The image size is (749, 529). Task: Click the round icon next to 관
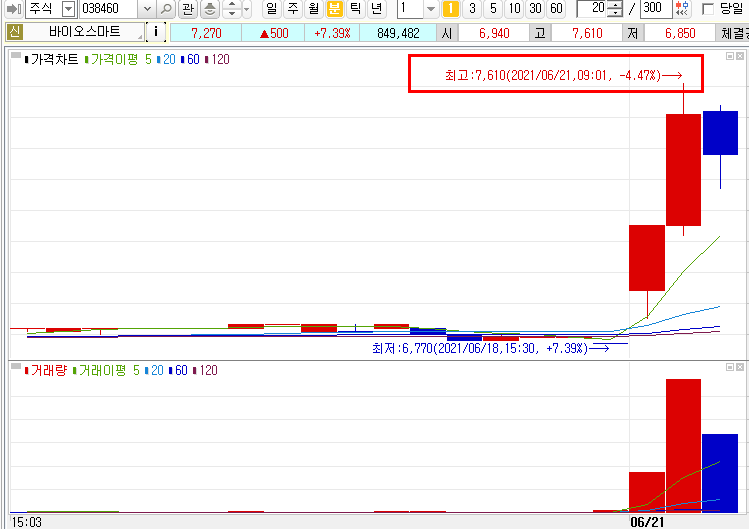click(210, 9)
